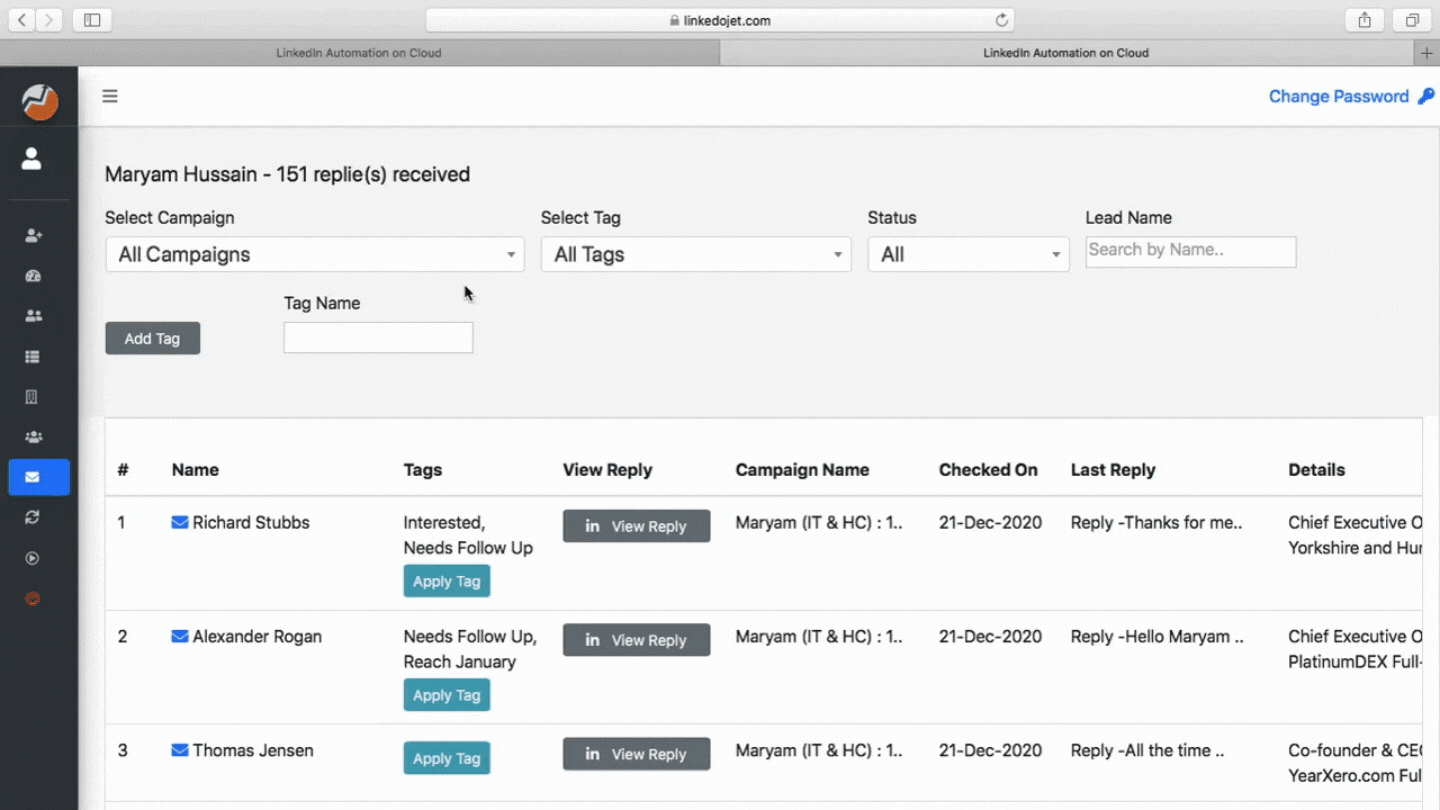Click Safari's share button
Screen dimensions: 1440x810
[1364, 20]
